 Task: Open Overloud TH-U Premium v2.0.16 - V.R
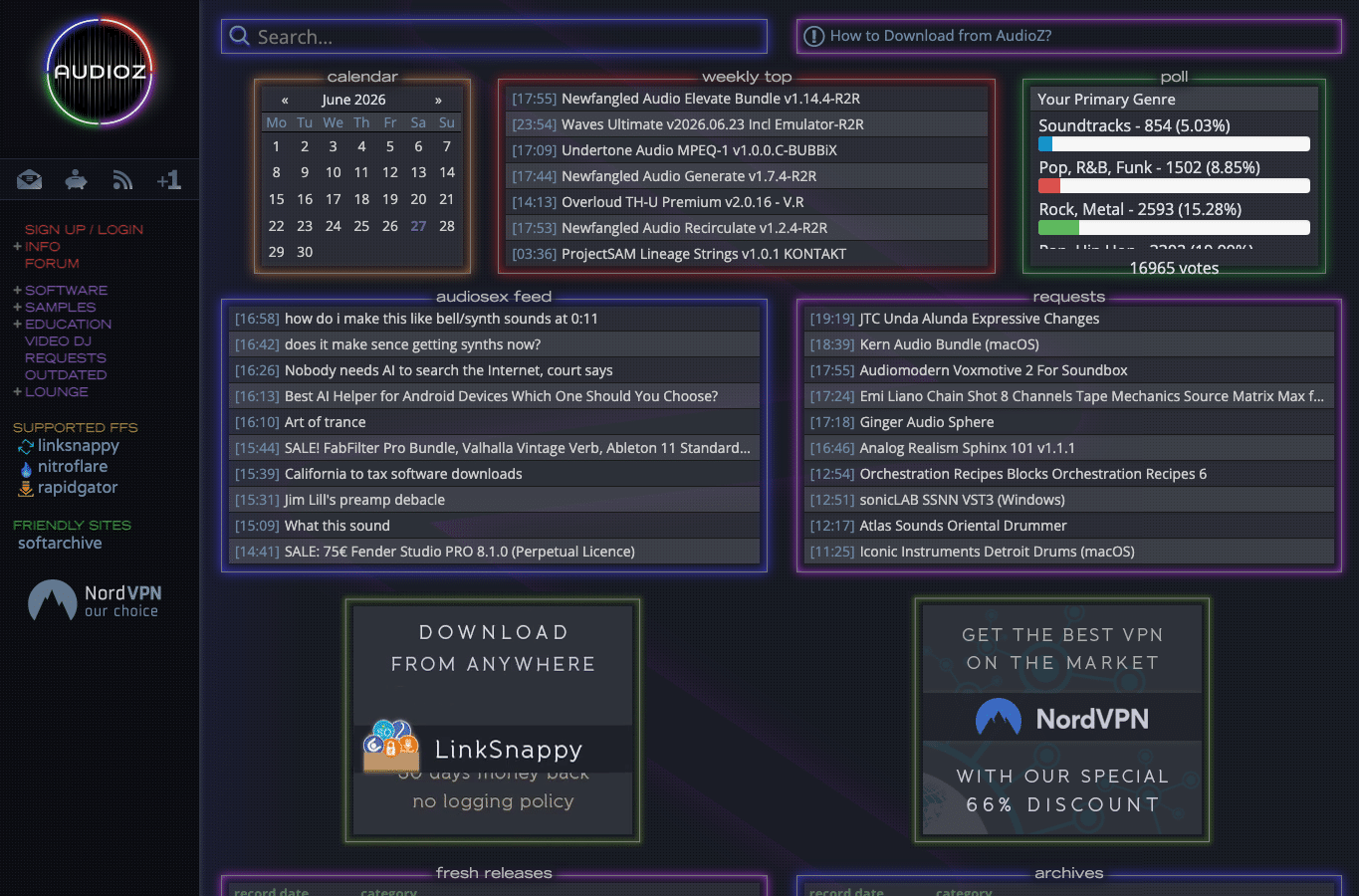[683, 202]
